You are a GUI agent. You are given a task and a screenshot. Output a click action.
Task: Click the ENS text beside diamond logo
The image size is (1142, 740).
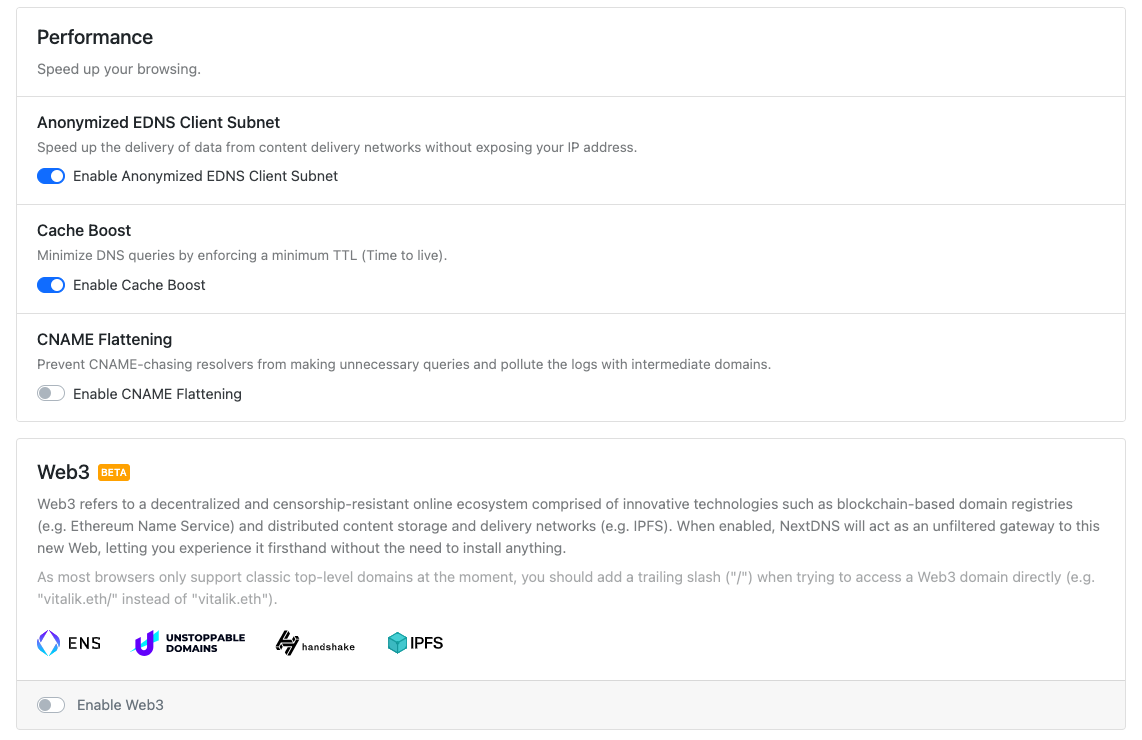[84, 643]
